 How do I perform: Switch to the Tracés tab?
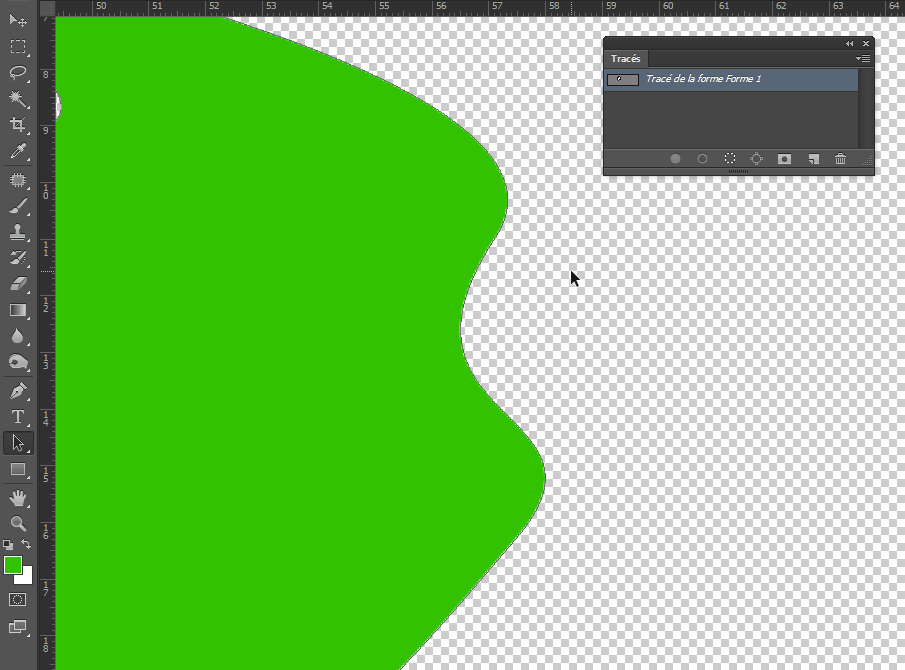(x=626, y=58)
